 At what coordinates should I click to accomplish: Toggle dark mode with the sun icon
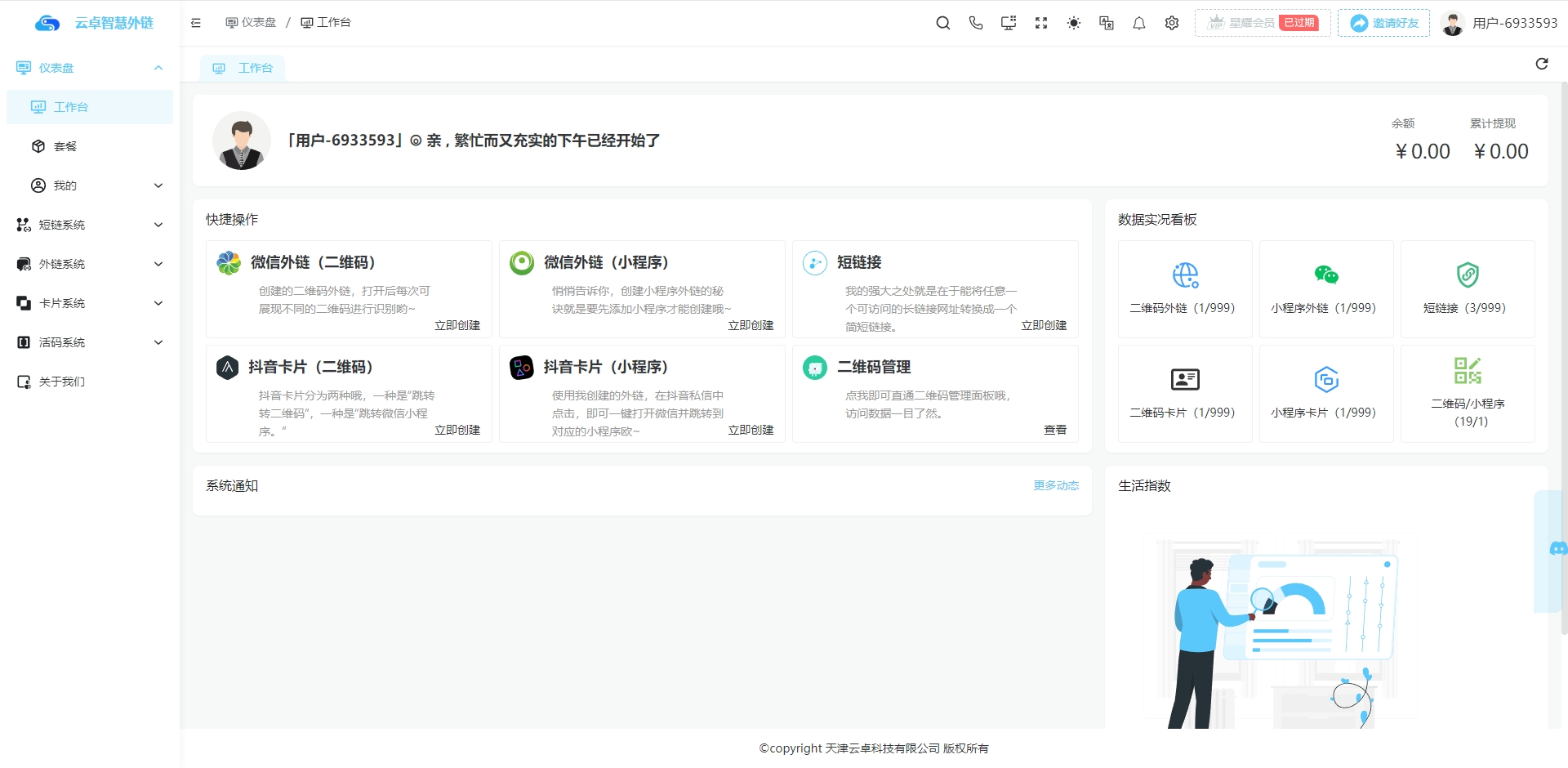pos(1074,23)
